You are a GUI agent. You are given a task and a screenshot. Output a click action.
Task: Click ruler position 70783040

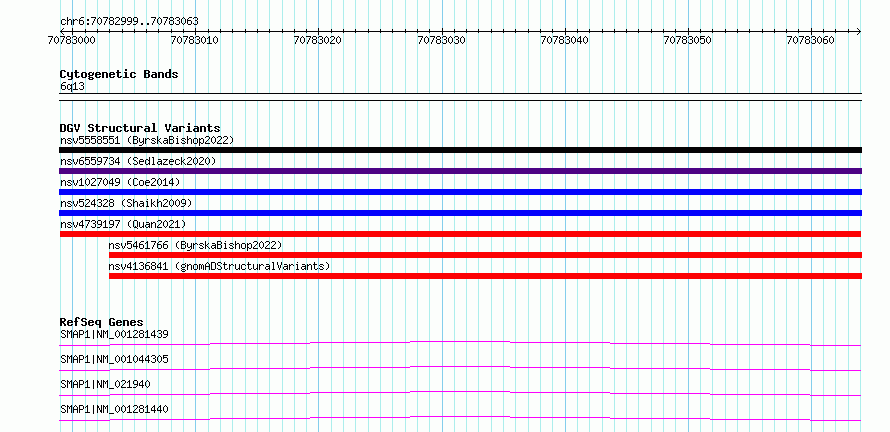565,41
